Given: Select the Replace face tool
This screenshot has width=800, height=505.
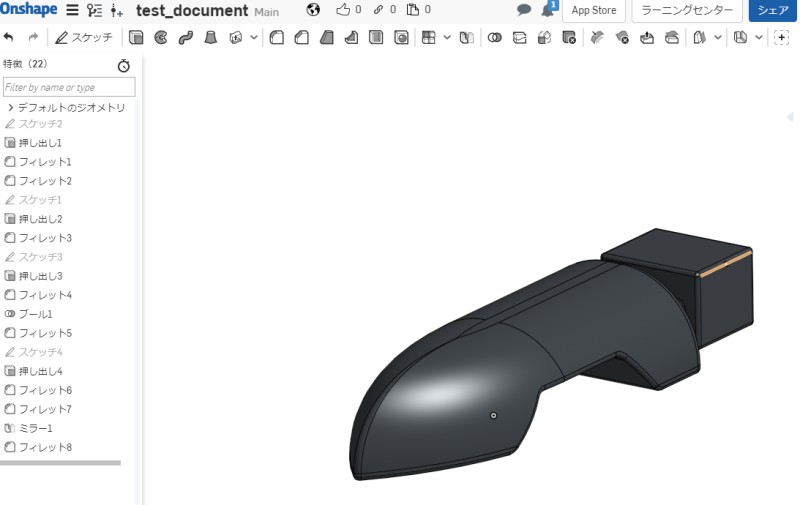Looking at the screenshot, I should tap(672, 37).
